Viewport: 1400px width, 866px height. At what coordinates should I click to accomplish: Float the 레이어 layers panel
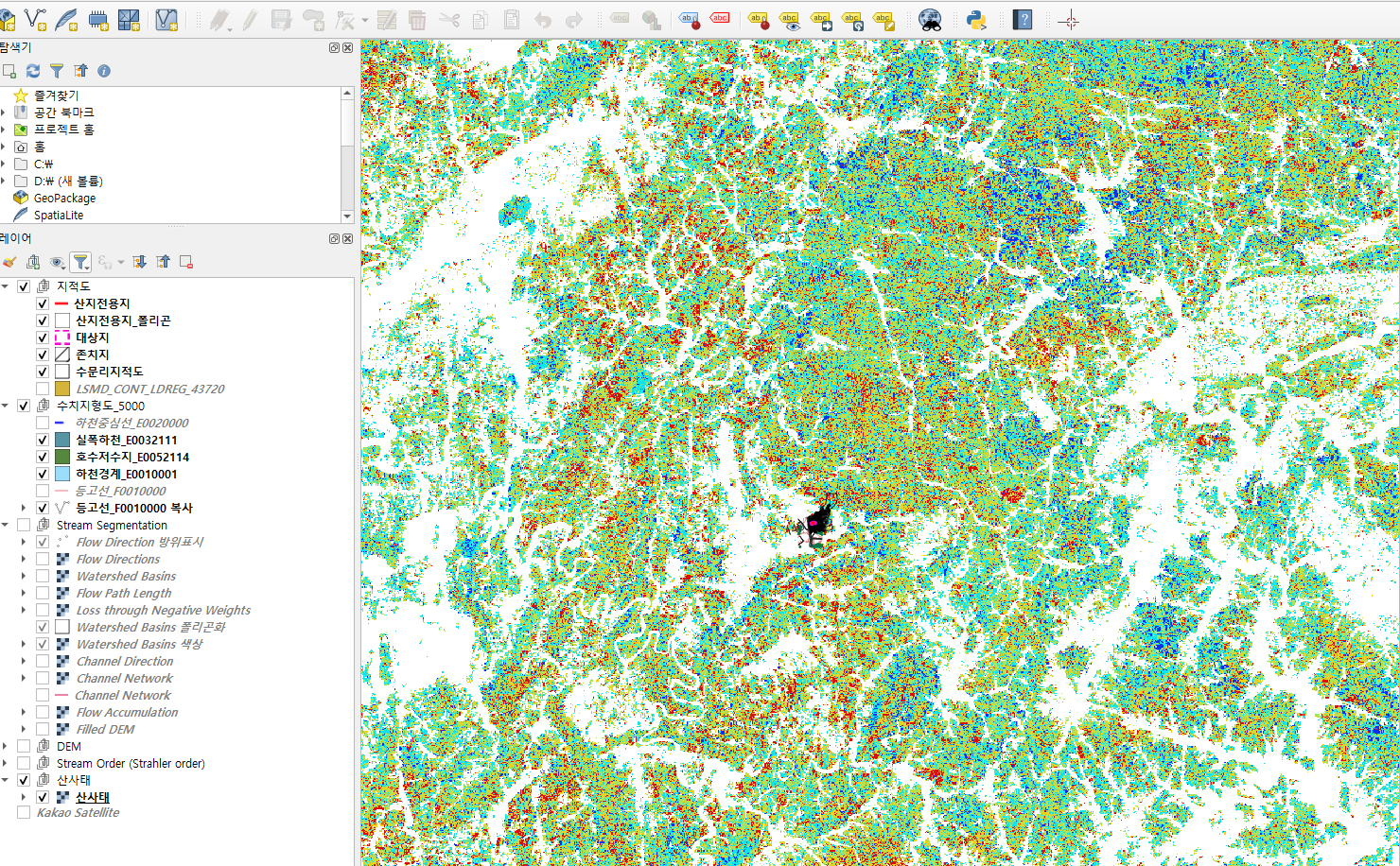pos(334,238)
